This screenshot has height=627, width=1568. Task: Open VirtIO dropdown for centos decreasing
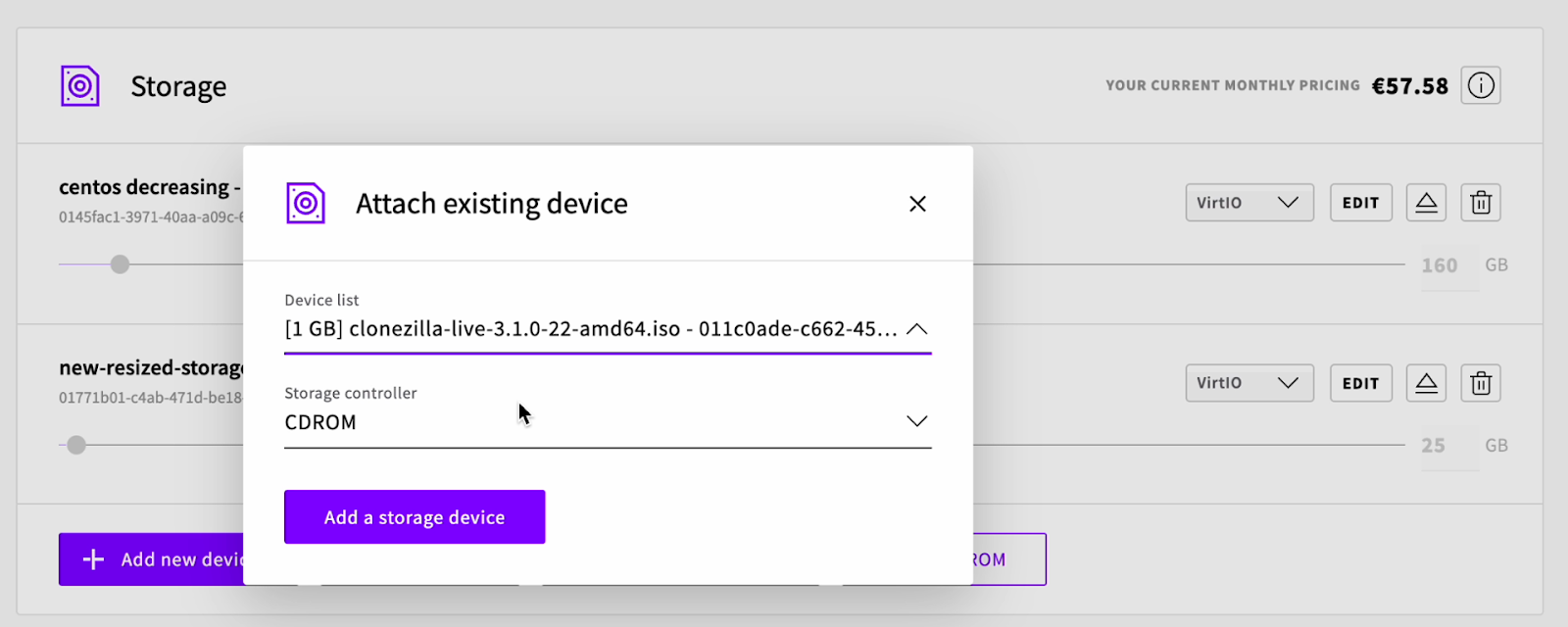coord(1249,203)
